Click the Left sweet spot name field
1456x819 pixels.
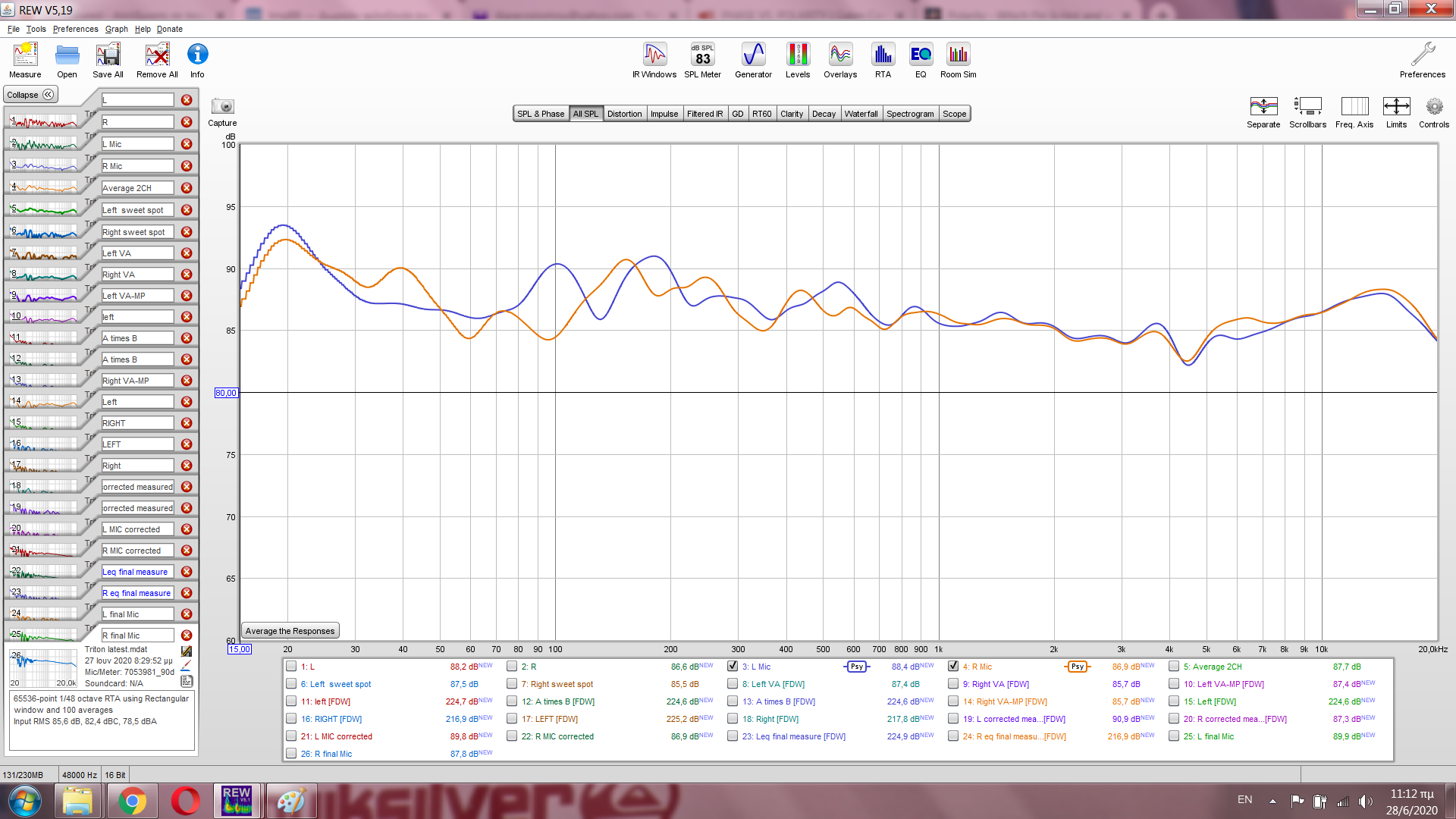[x=137, y=210]
